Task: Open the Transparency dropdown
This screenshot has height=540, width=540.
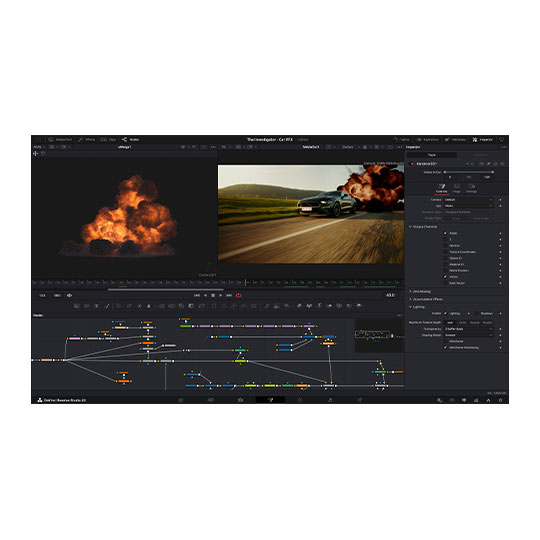Action: click(x=468, y=329)
